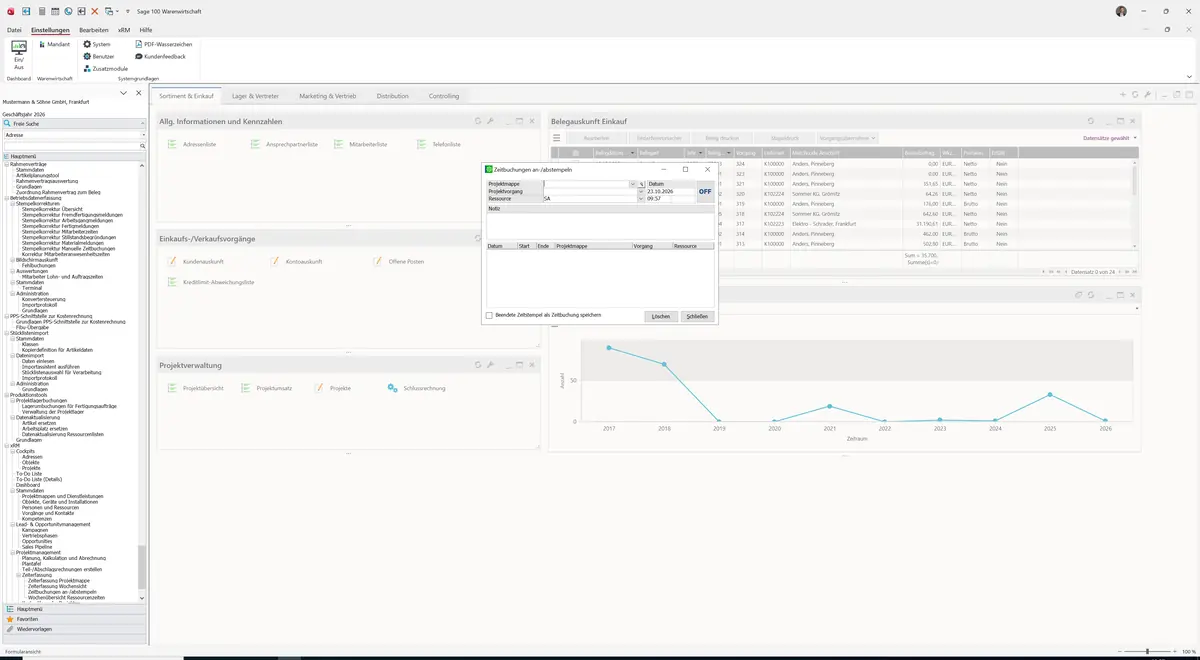The height and width of the screenshot is (660, 1200).
Task: Adjust the zoom slider in the status bar
Action: [1147, 651]
